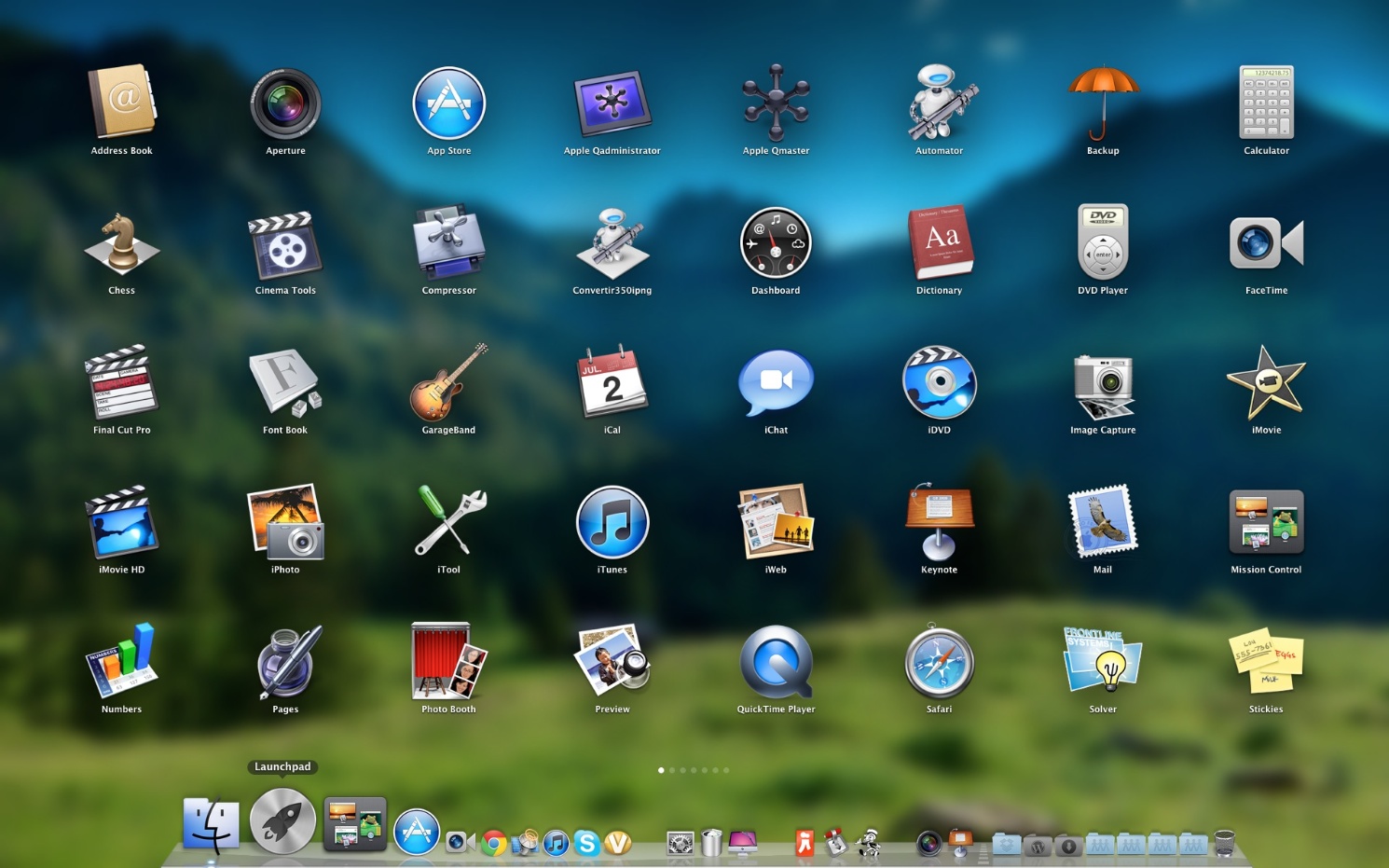
Task: Click Finder in the Dock
Action: (x=211, y=825)
